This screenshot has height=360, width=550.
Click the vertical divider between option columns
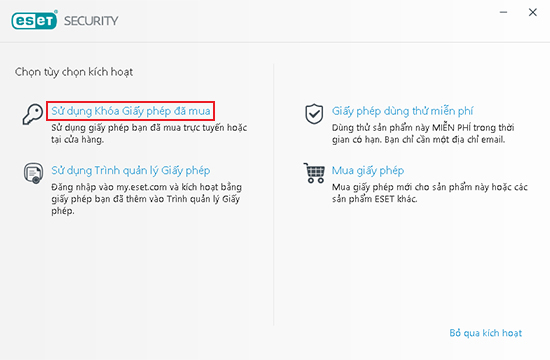274,195
